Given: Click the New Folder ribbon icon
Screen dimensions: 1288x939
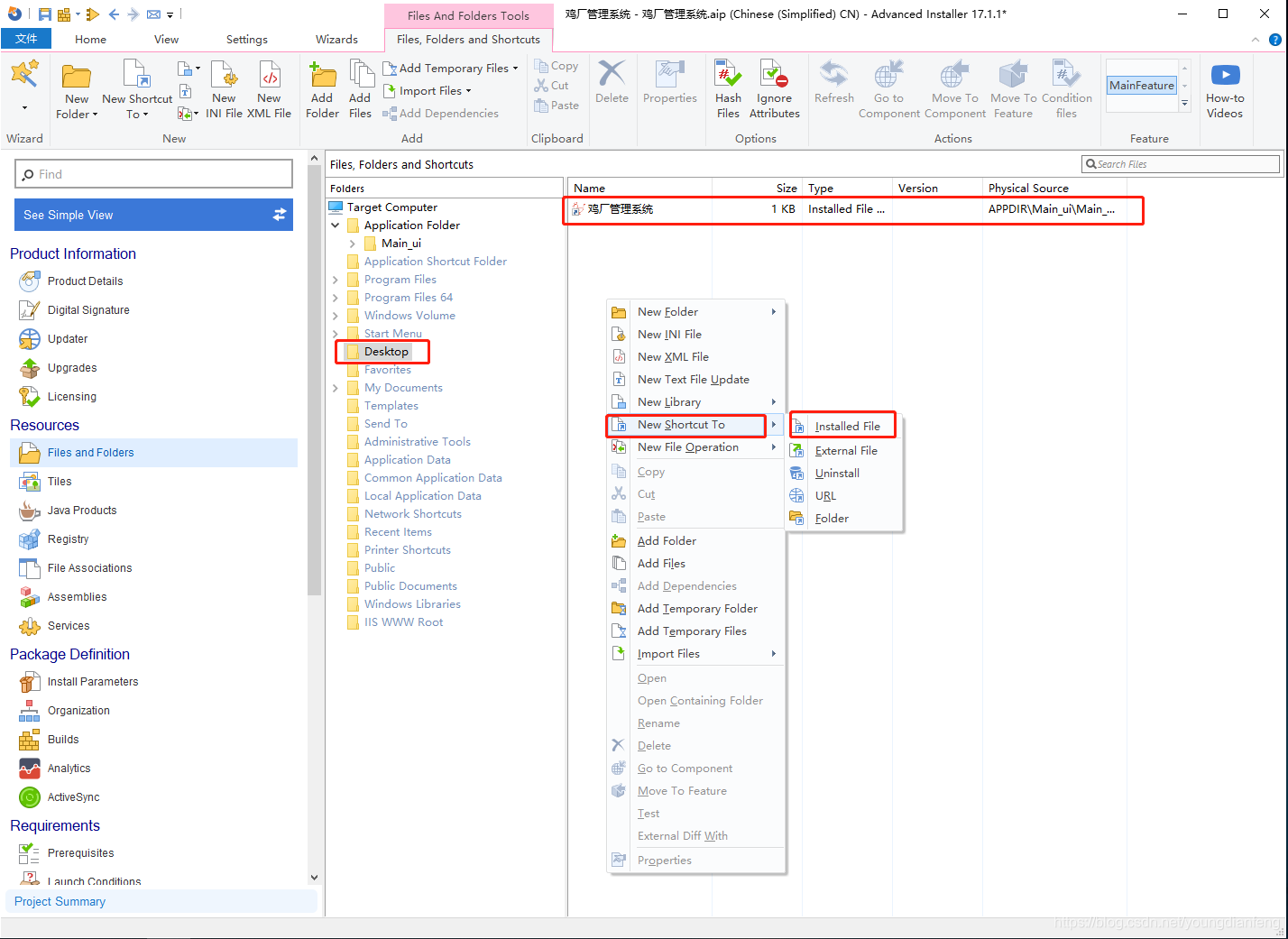Looking at the screenshot, I should point(76,91).
